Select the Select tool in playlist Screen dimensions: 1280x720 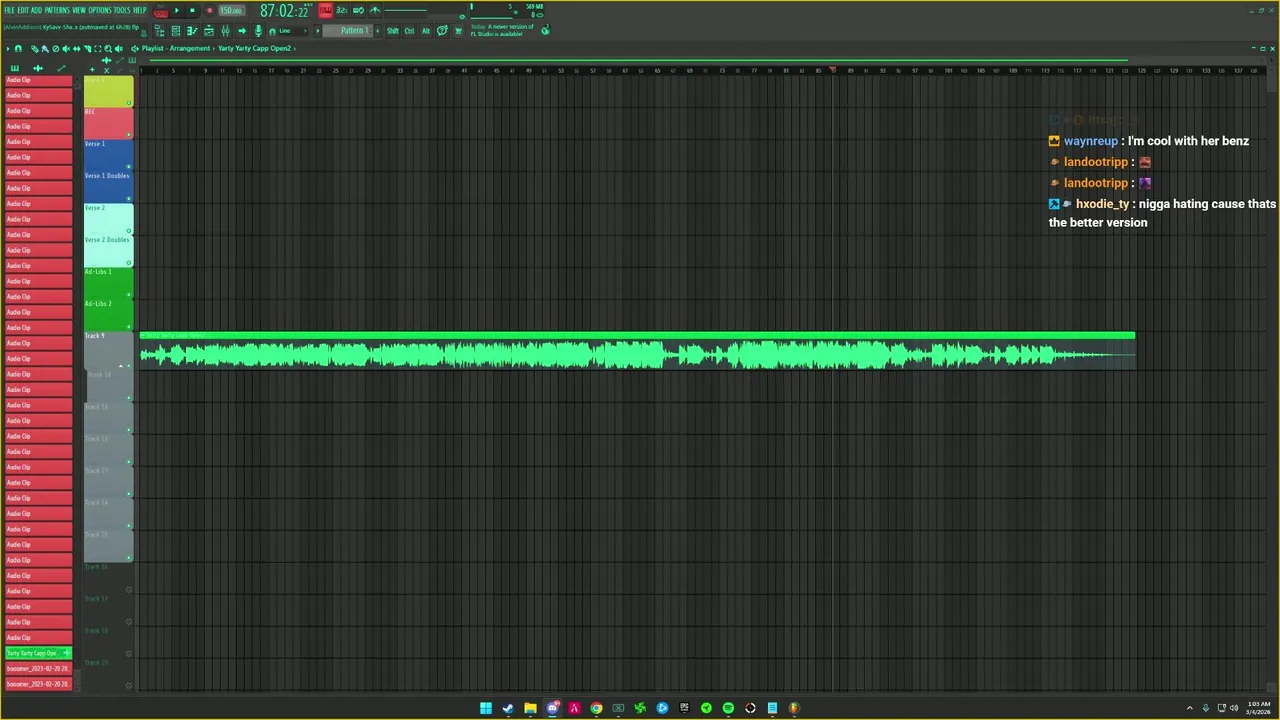98,48
